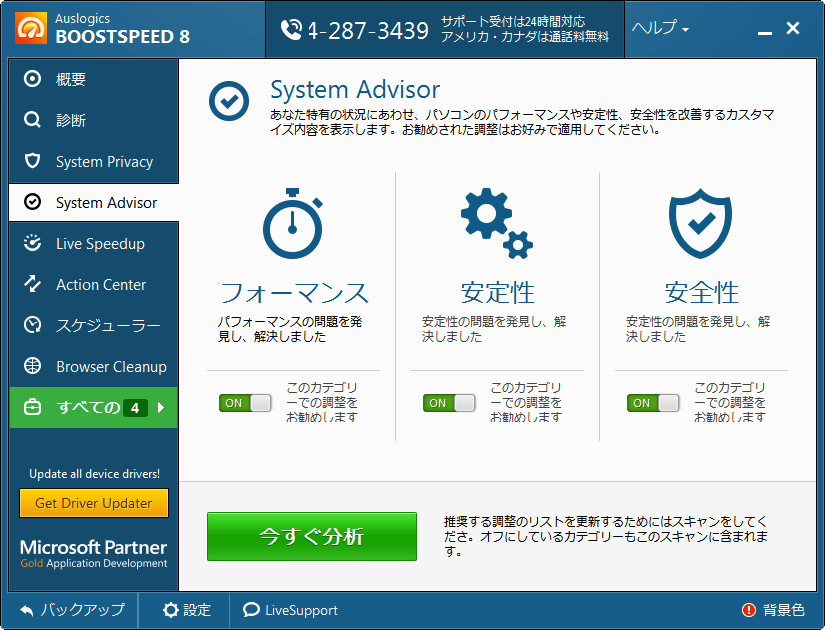The width and height of the screenshot is (825, 630).
Task: Click the System Privacy shield icon
Action: 32,161
